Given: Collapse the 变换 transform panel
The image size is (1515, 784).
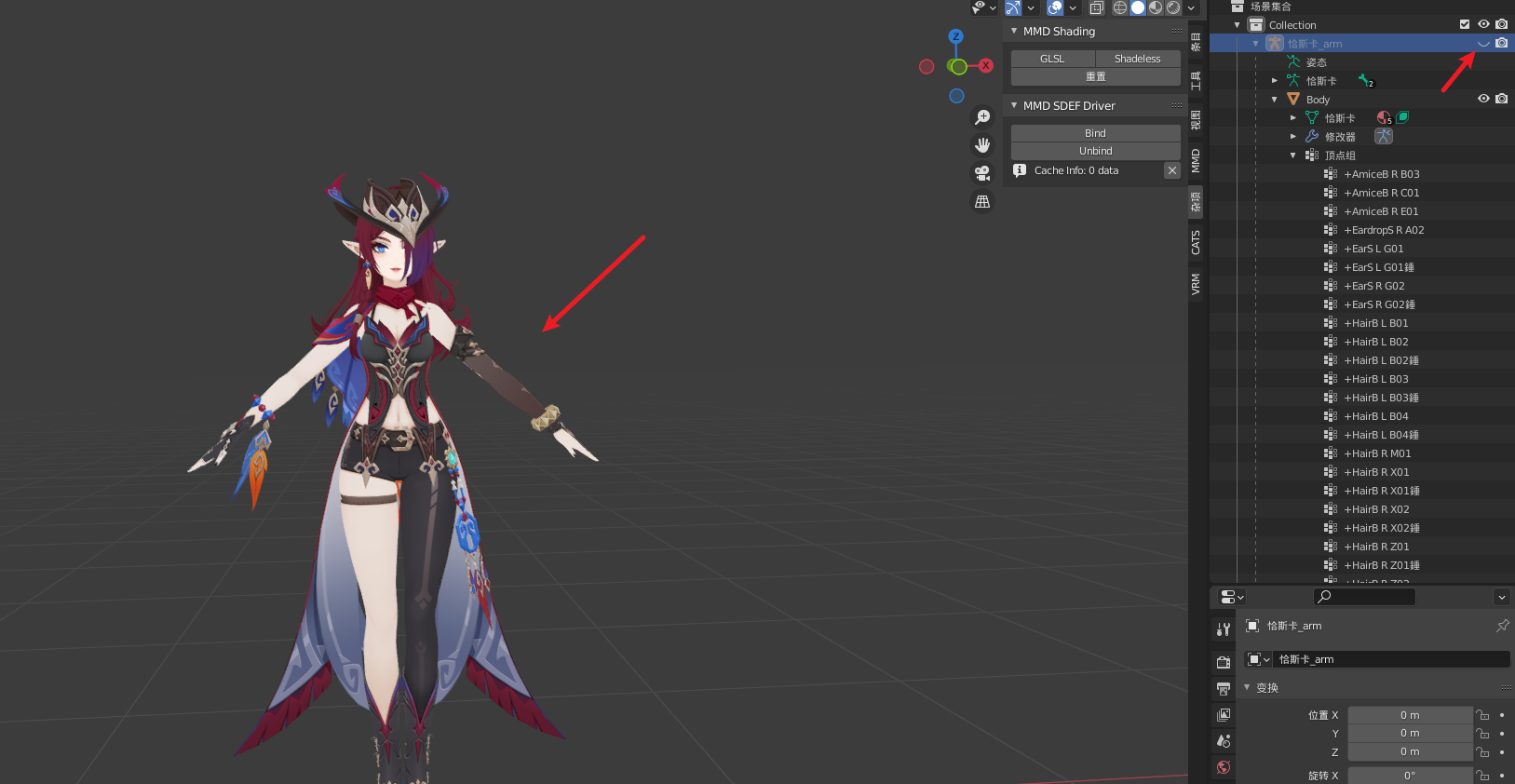Looking at the screenshot, I should click(1247, 687).
